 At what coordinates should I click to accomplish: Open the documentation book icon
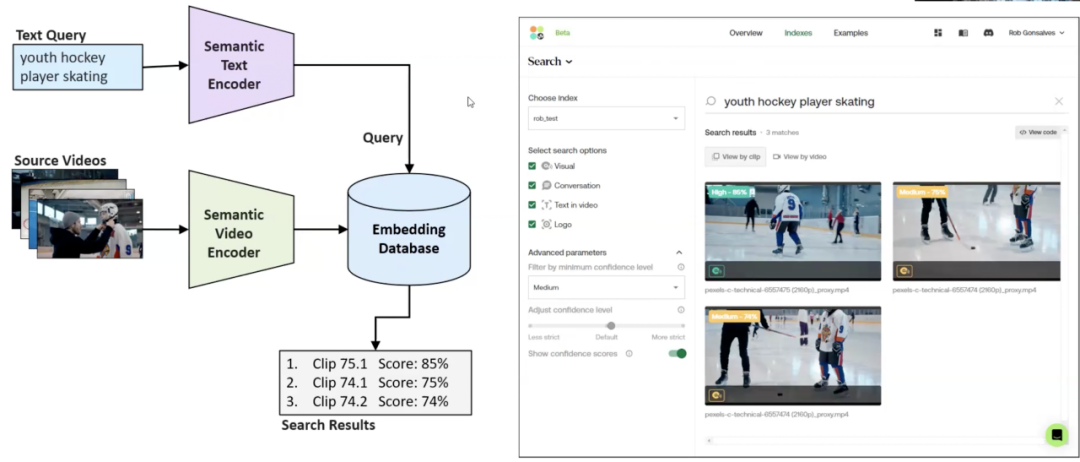pos(963,33)
